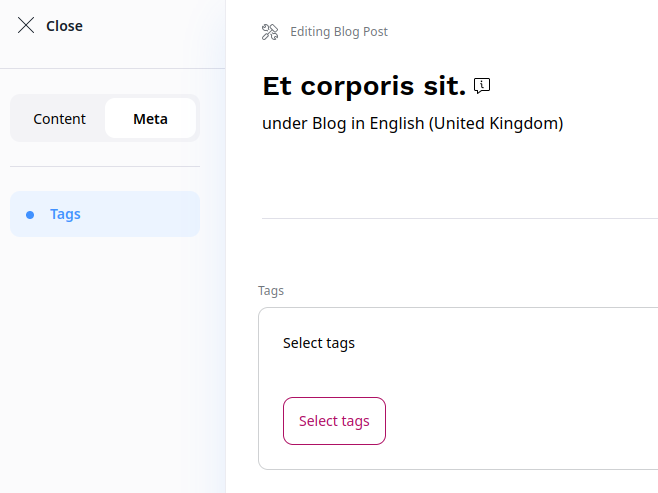Switch to the Content tab
Screen dimensions: 658x493
(x=59, y=118)
